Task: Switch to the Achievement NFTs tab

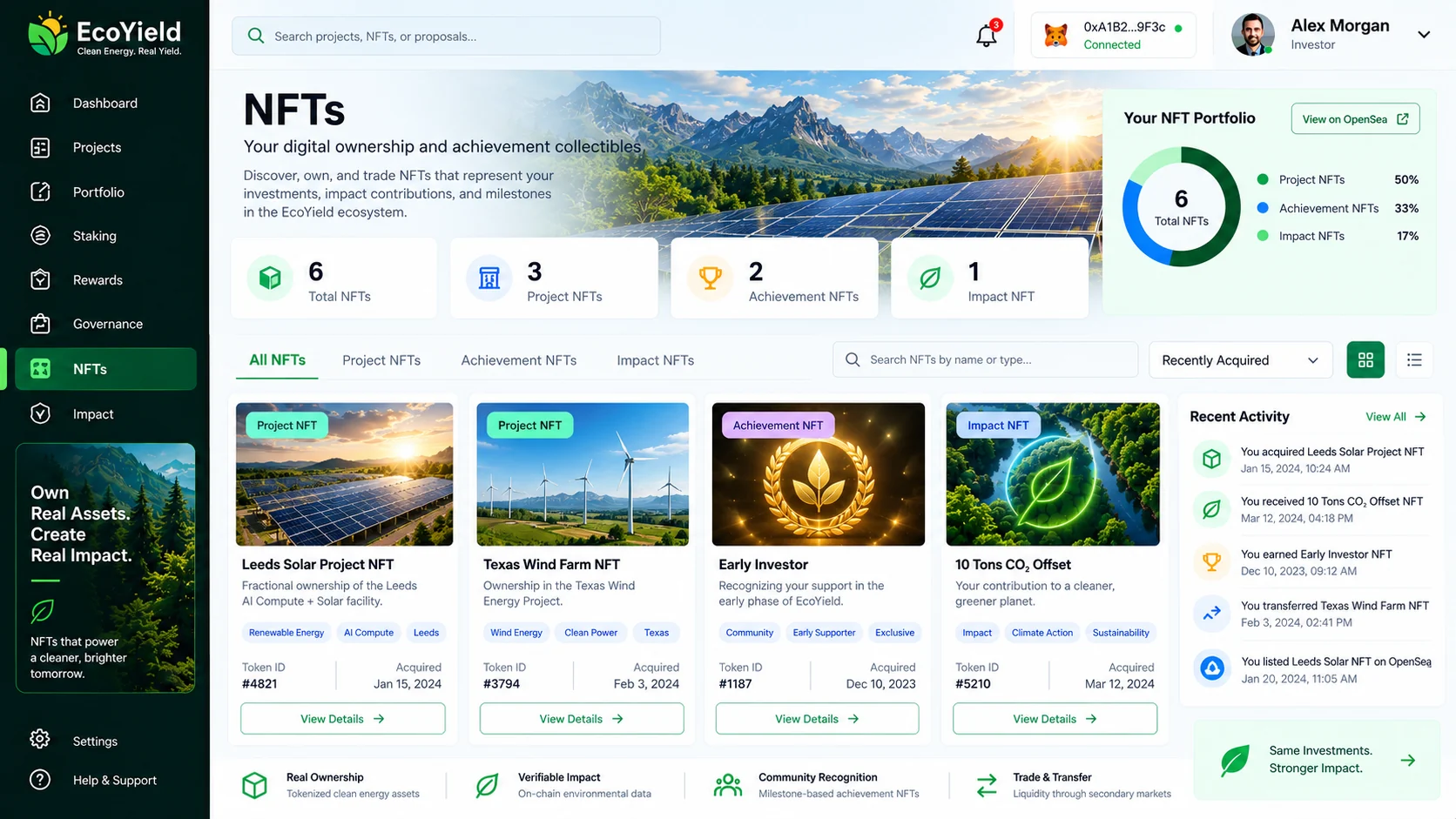Action: pos(519,360)
